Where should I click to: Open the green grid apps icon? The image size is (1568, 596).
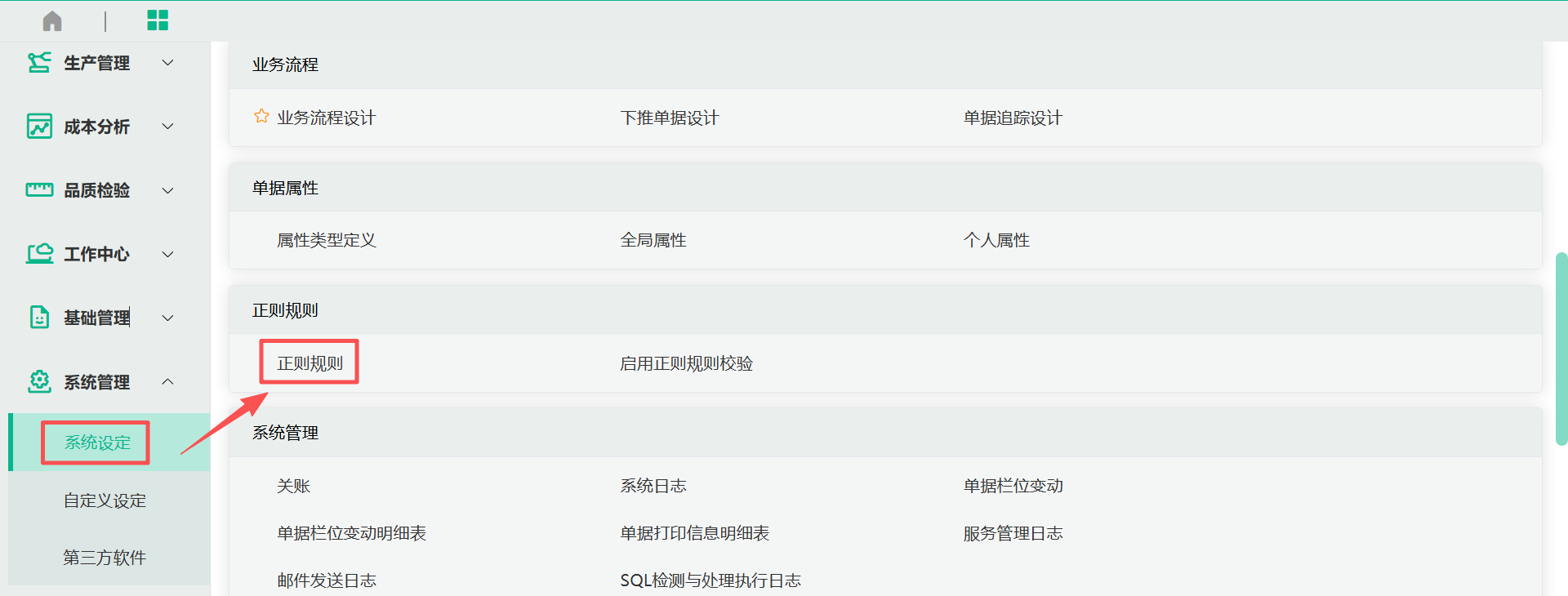click(158, 20)
